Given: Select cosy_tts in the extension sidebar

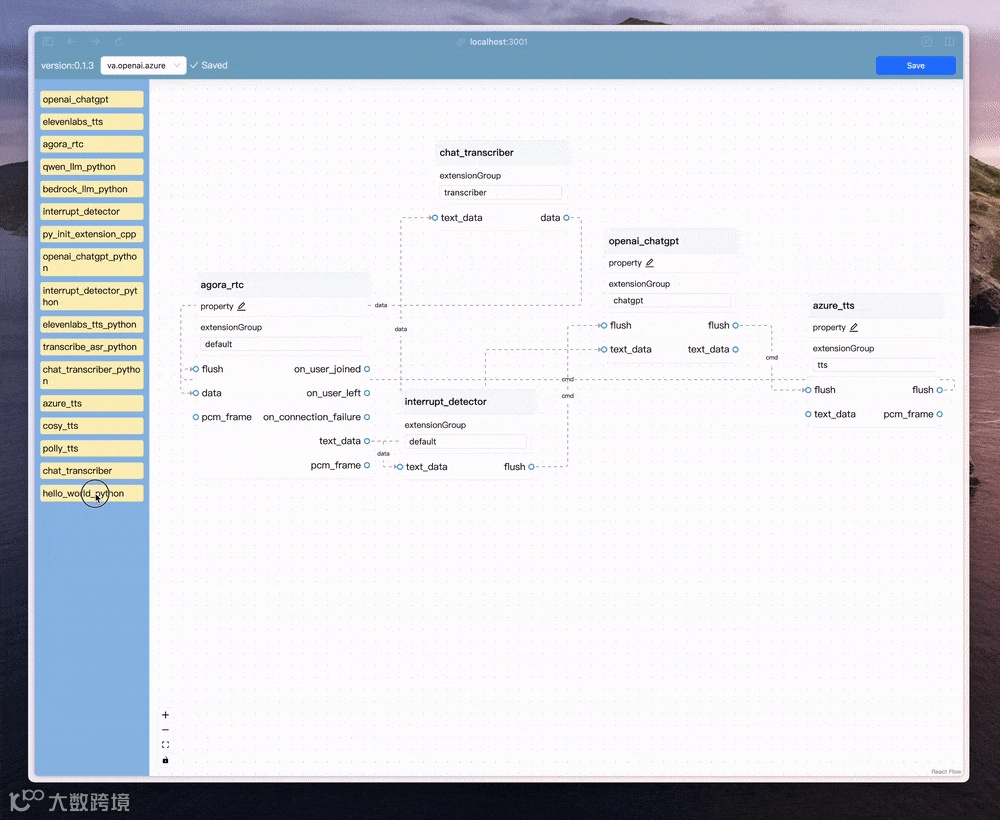Looking at the screenshot, I should pyautogui.click(x=92, y=425).
